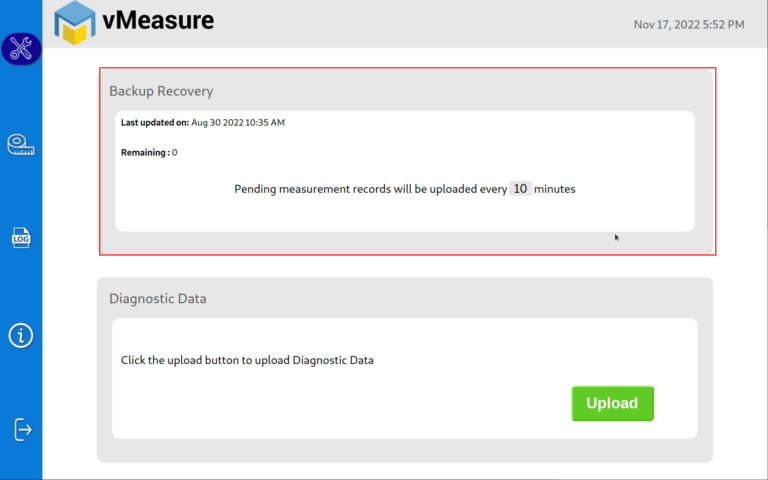
Task: Click the pending measurement records message
Action: pos(405,189)
